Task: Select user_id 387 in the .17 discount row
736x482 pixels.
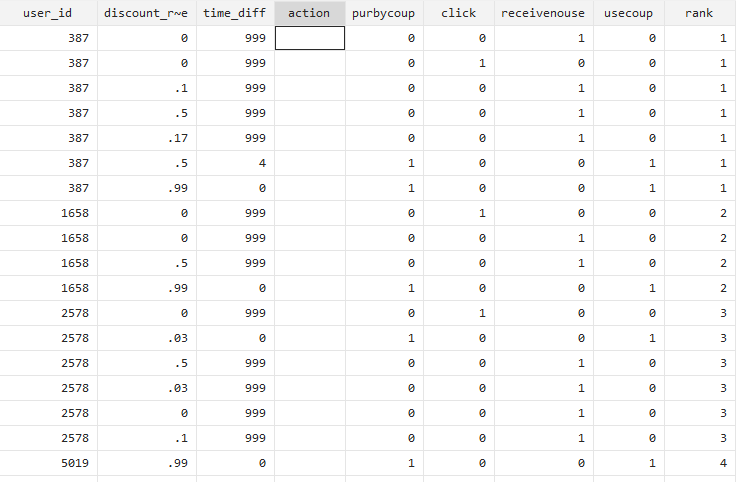Action: 48,138
